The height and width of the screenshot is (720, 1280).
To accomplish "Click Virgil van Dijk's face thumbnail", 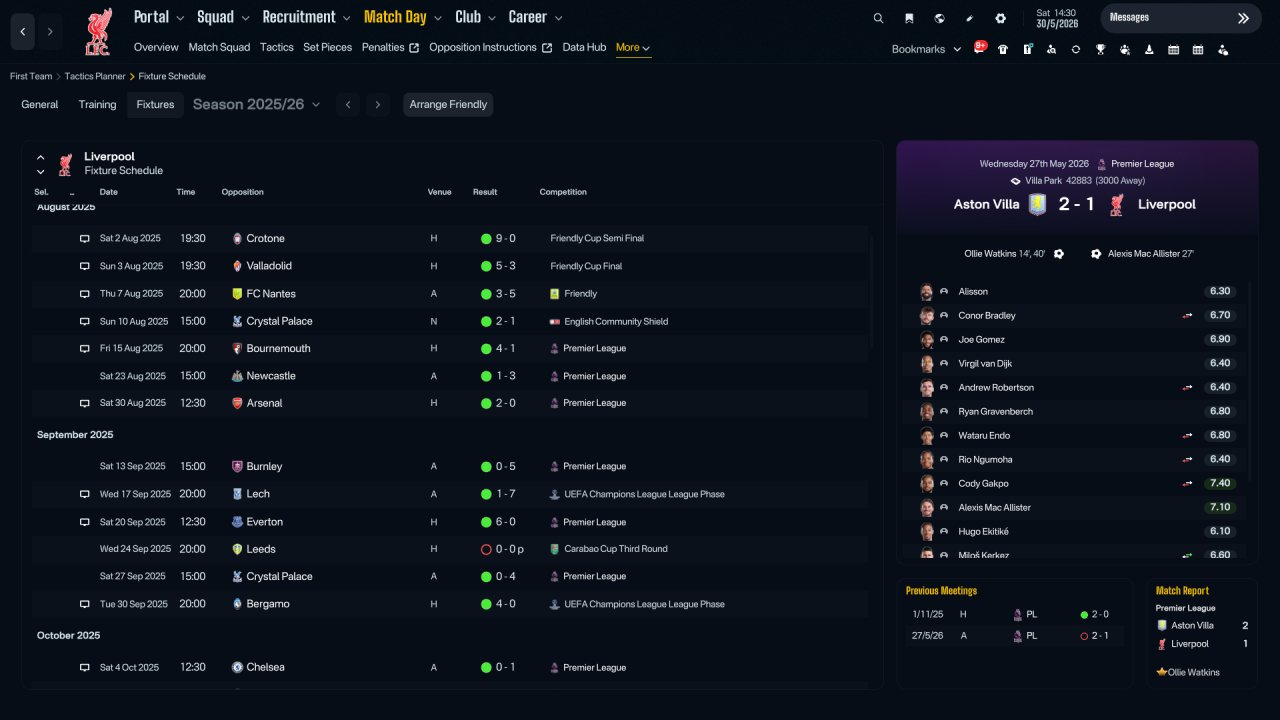I will (927, 364).
